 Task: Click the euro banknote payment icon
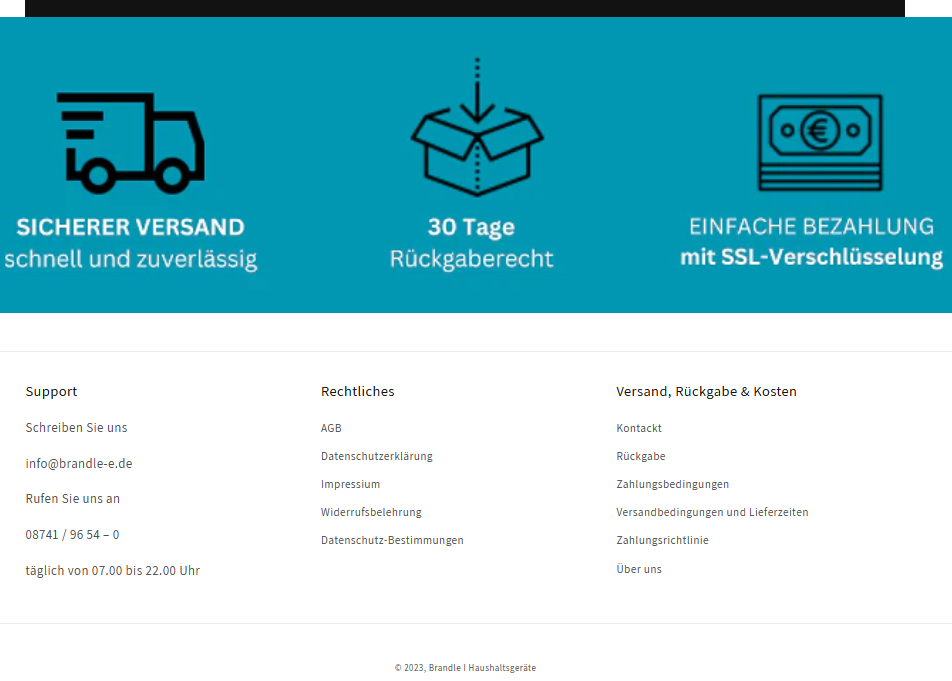[820, 143]
